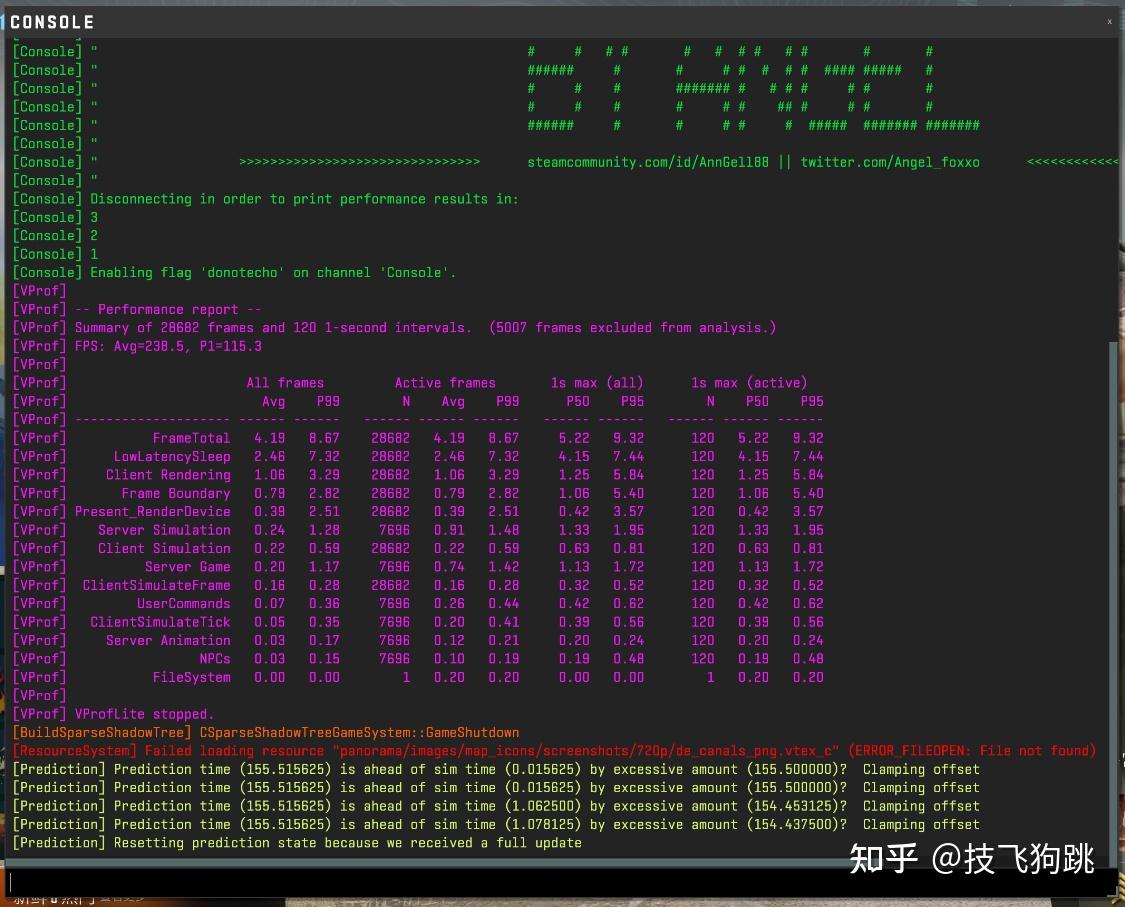
Task: Click the UserCommands row label
Action: pos(184,603)
